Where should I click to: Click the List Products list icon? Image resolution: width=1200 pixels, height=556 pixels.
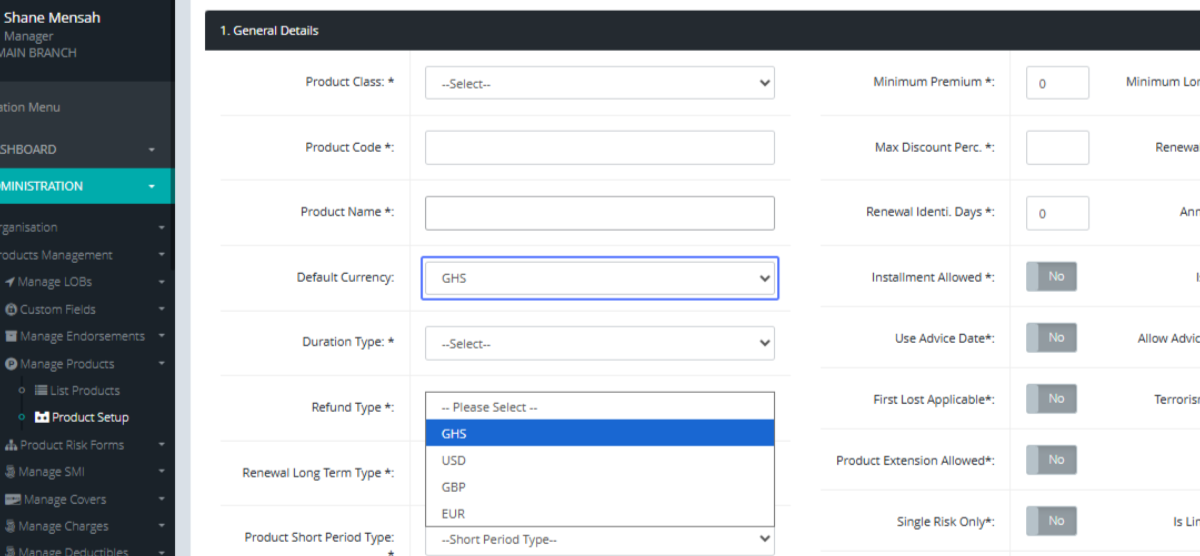[x=42, y=390]
